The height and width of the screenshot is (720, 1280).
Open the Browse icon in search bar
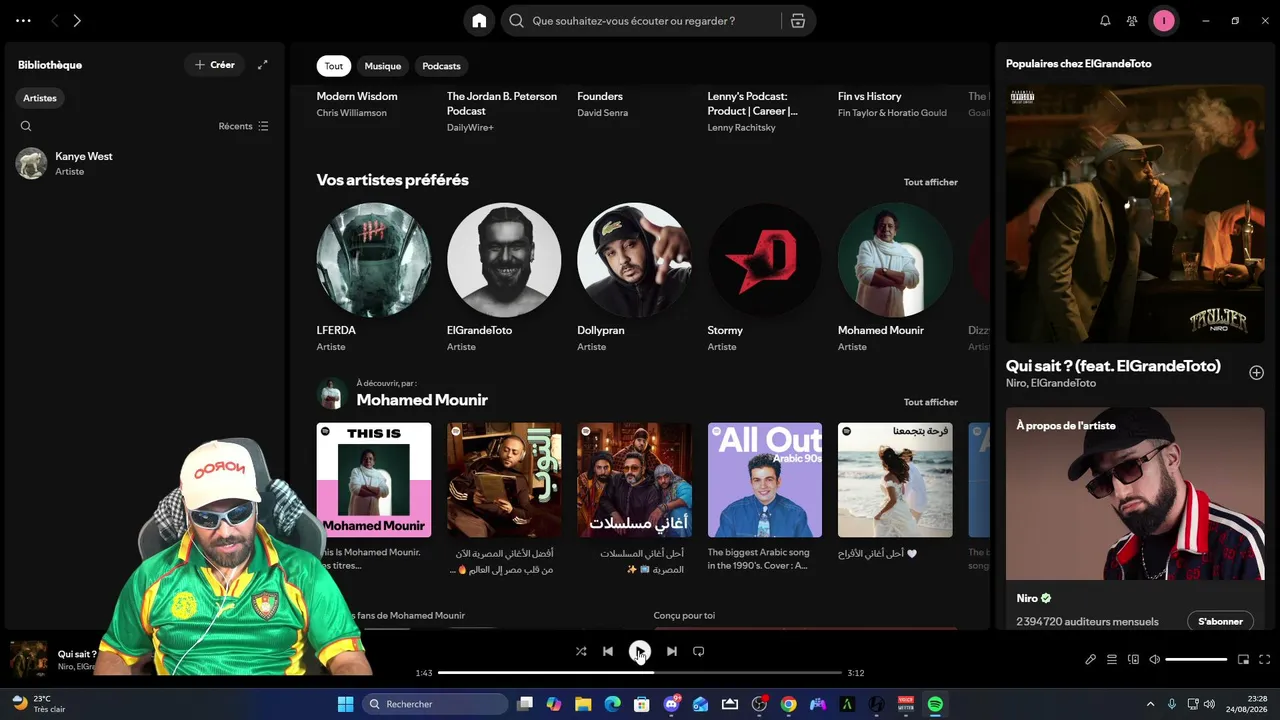coord(797,21)
